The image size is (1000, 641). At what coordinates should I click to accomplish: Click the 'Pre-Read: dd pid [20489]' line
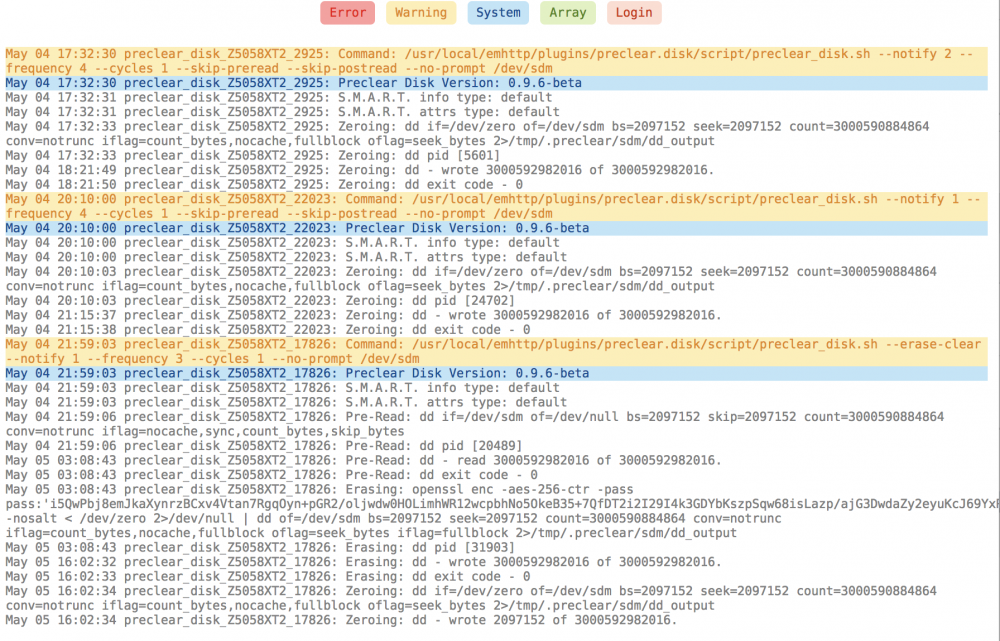(264, 446)
